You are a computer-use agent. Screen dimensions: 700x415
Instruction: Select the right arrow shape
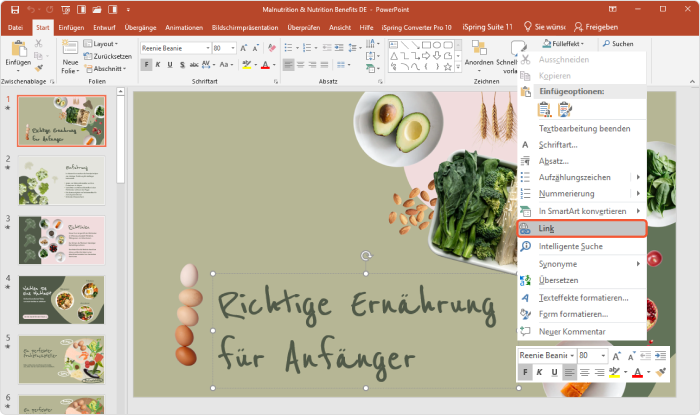(x=426, y=56)
